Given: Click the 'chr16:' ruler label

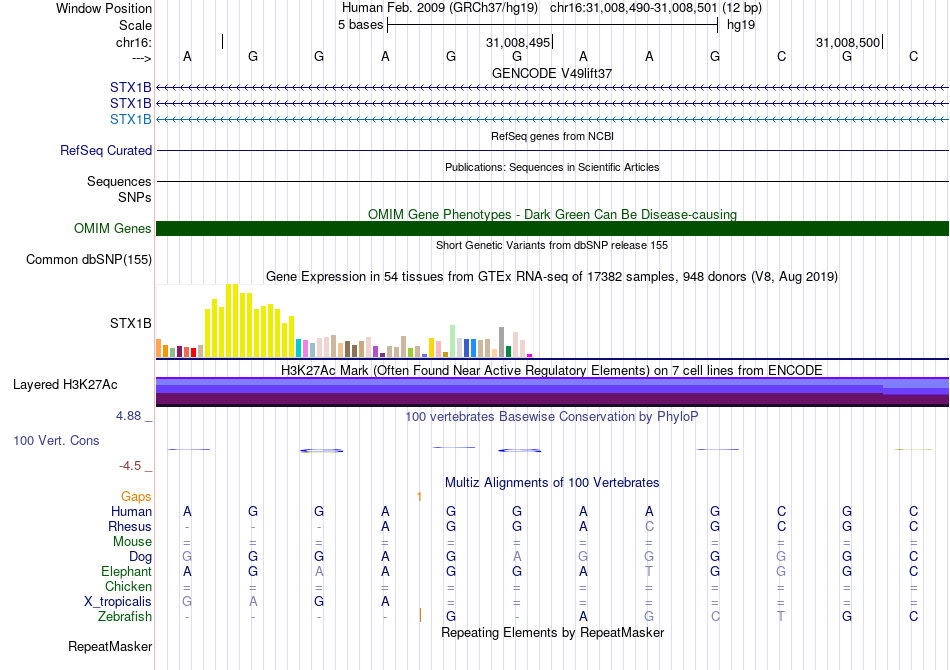Looking at the screenshot, I should coord(134,42).
